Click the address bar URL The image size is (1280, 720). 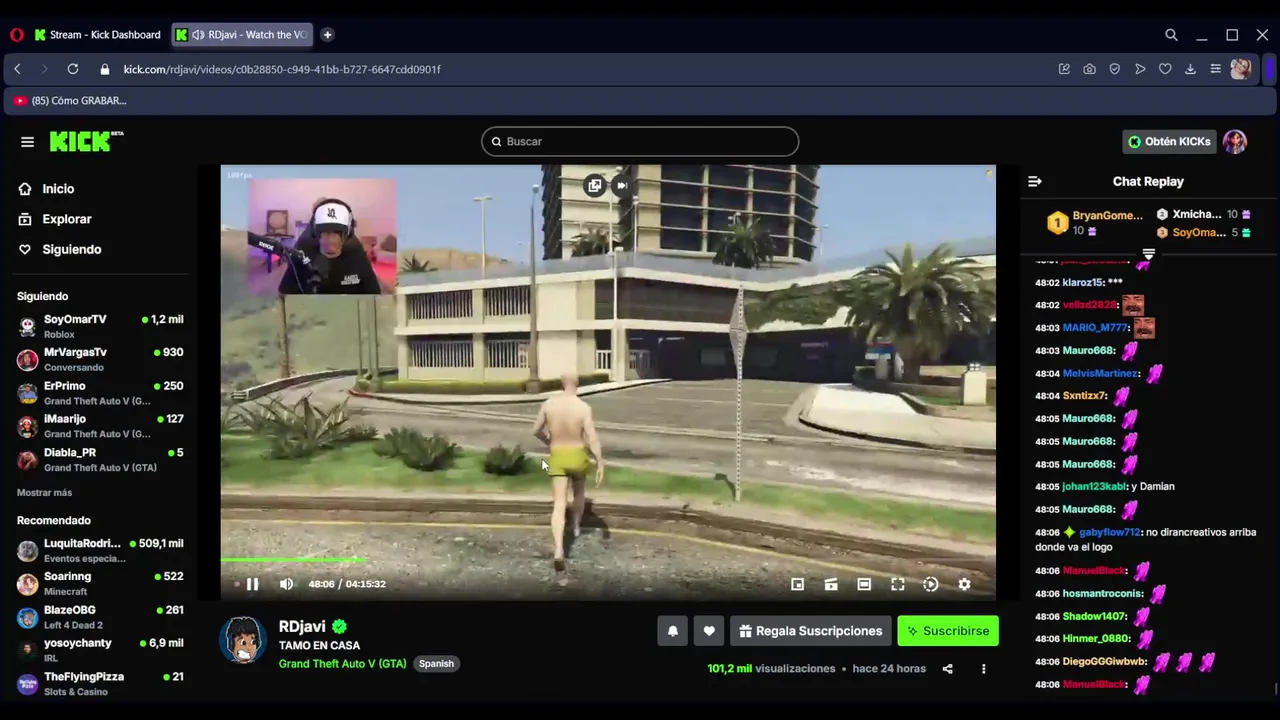pos(282,69)
